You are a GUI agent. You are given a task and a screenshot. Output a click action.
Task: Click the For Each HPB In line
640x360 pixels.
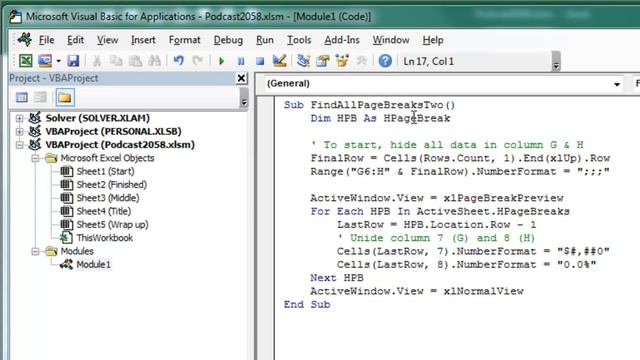point(440,211)
